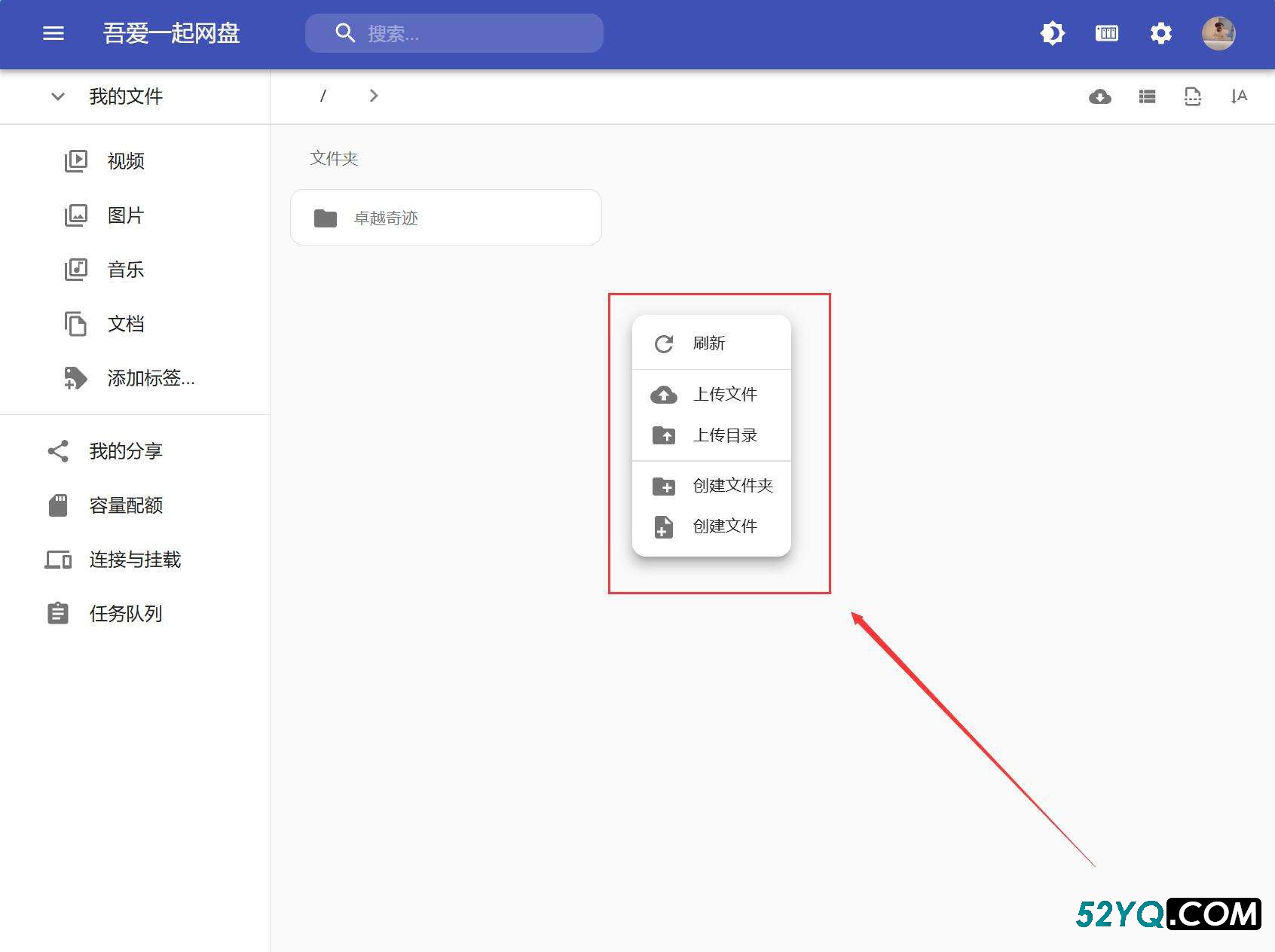This screenshot has height=952, width=1275.
Task: Select 上传目录 in context menu
Action: 724,435
